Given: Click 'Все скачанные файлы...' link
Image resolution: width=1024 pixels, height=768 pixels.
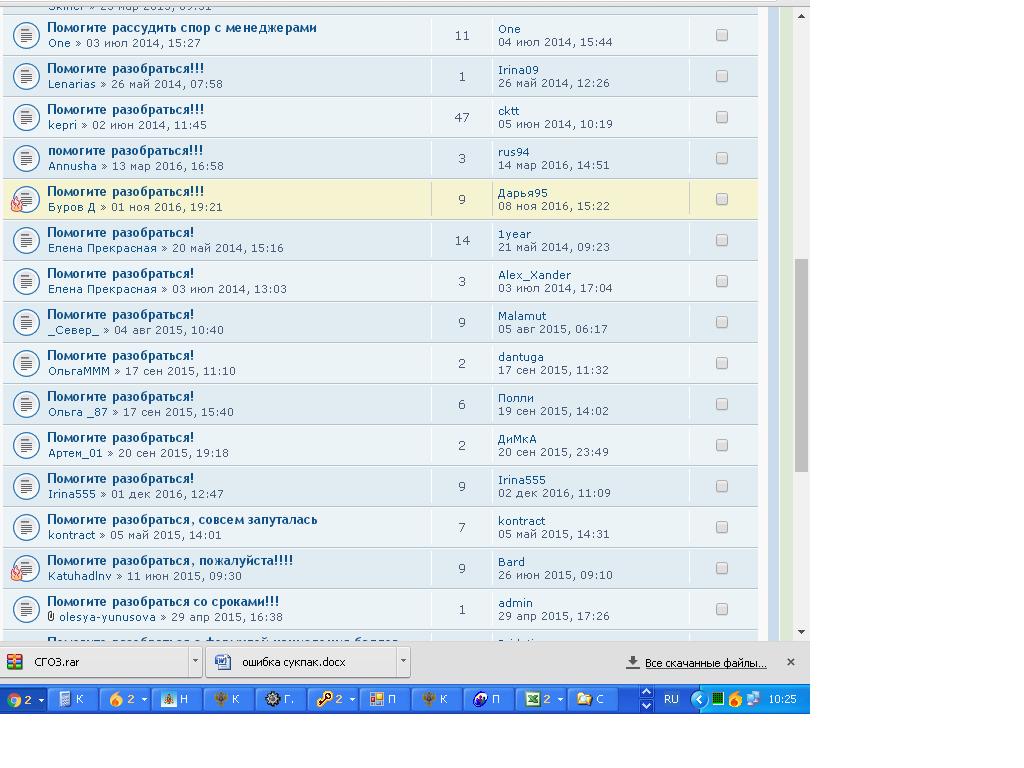Looking at the screenshot, I should click(705, 663).
